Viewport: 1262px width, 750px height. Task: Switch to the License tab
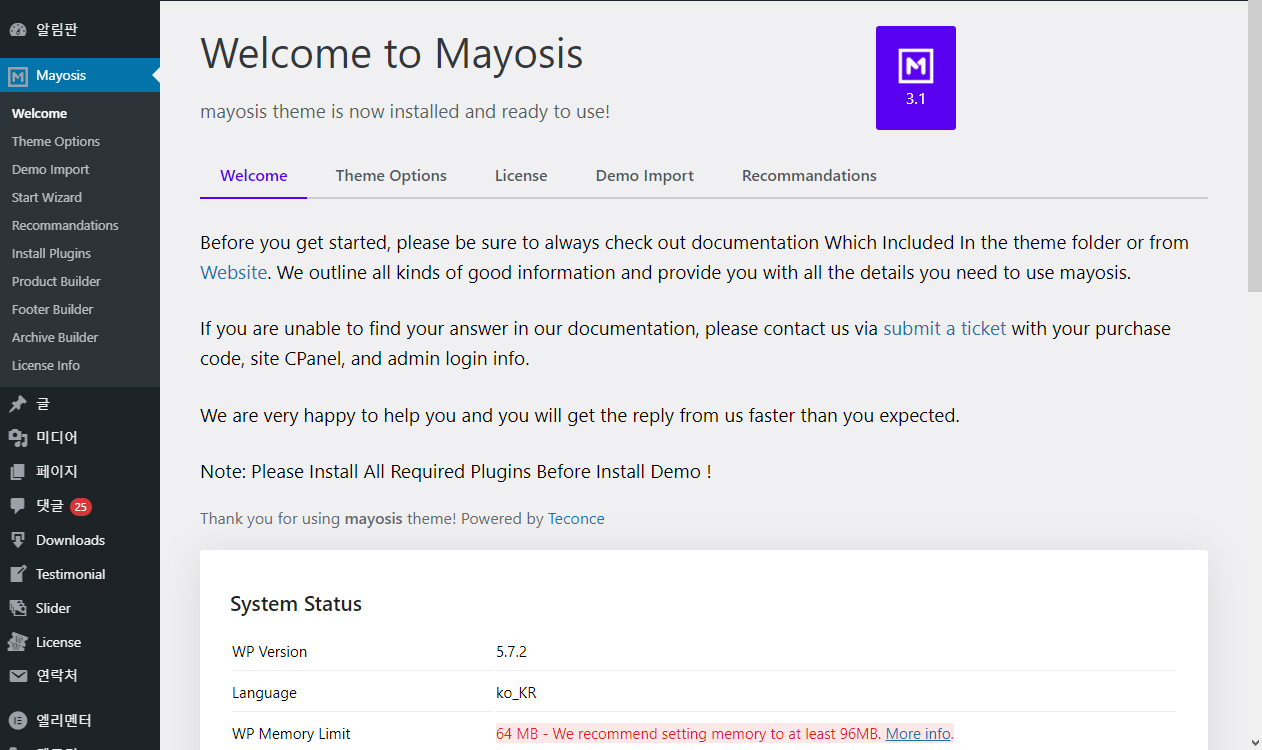(x=521, y=176)
